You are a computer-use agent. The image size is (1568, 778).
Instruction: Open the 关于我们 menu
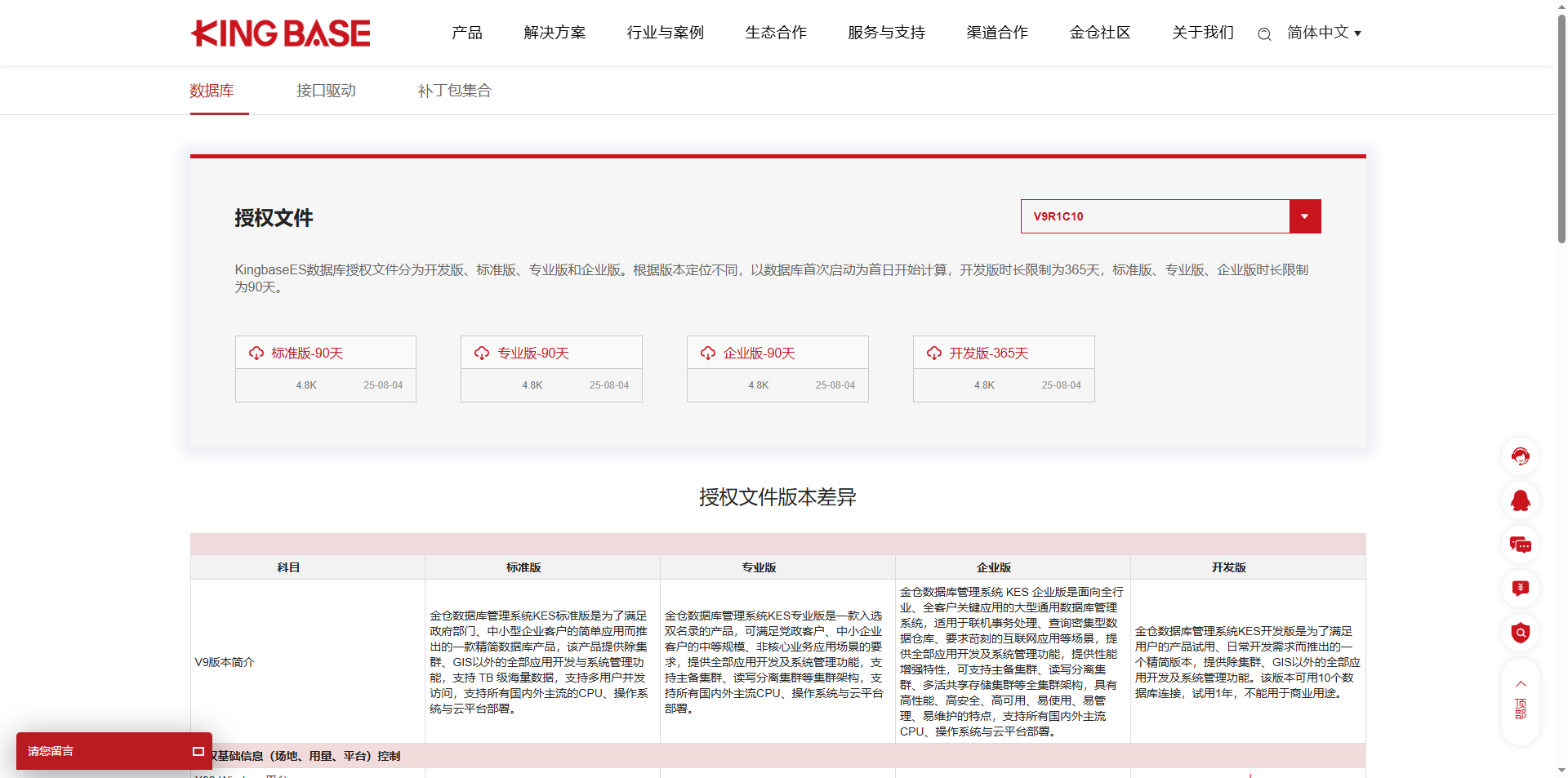point(1203,33)
